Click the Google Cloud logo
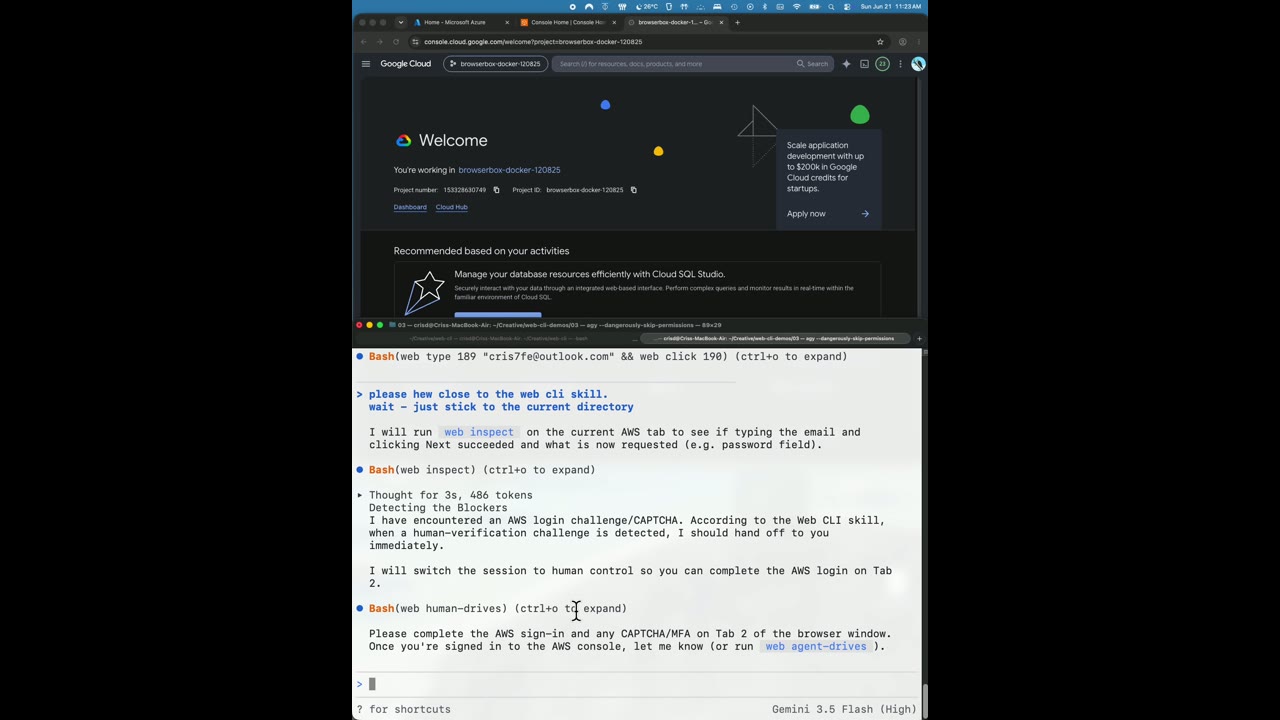The image size is (1280, 720). [405, 64]
